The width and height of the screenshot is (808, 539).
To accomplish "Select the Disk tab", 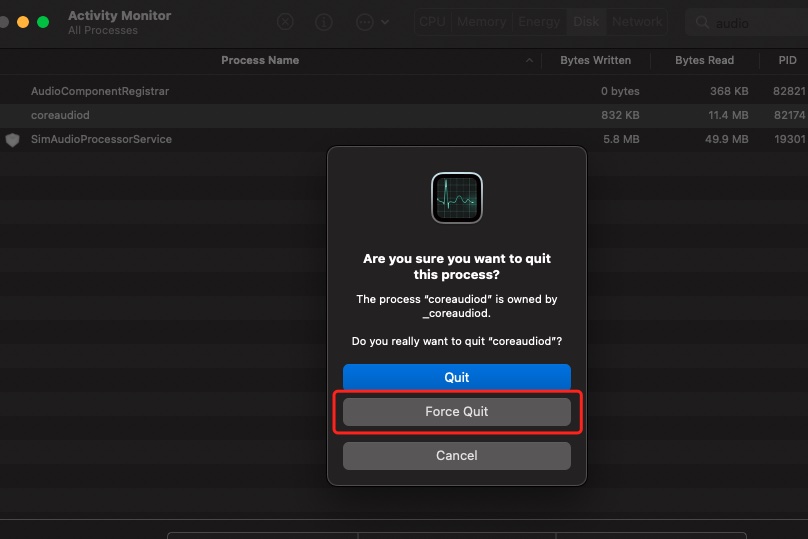I will [x=586, y=22].
